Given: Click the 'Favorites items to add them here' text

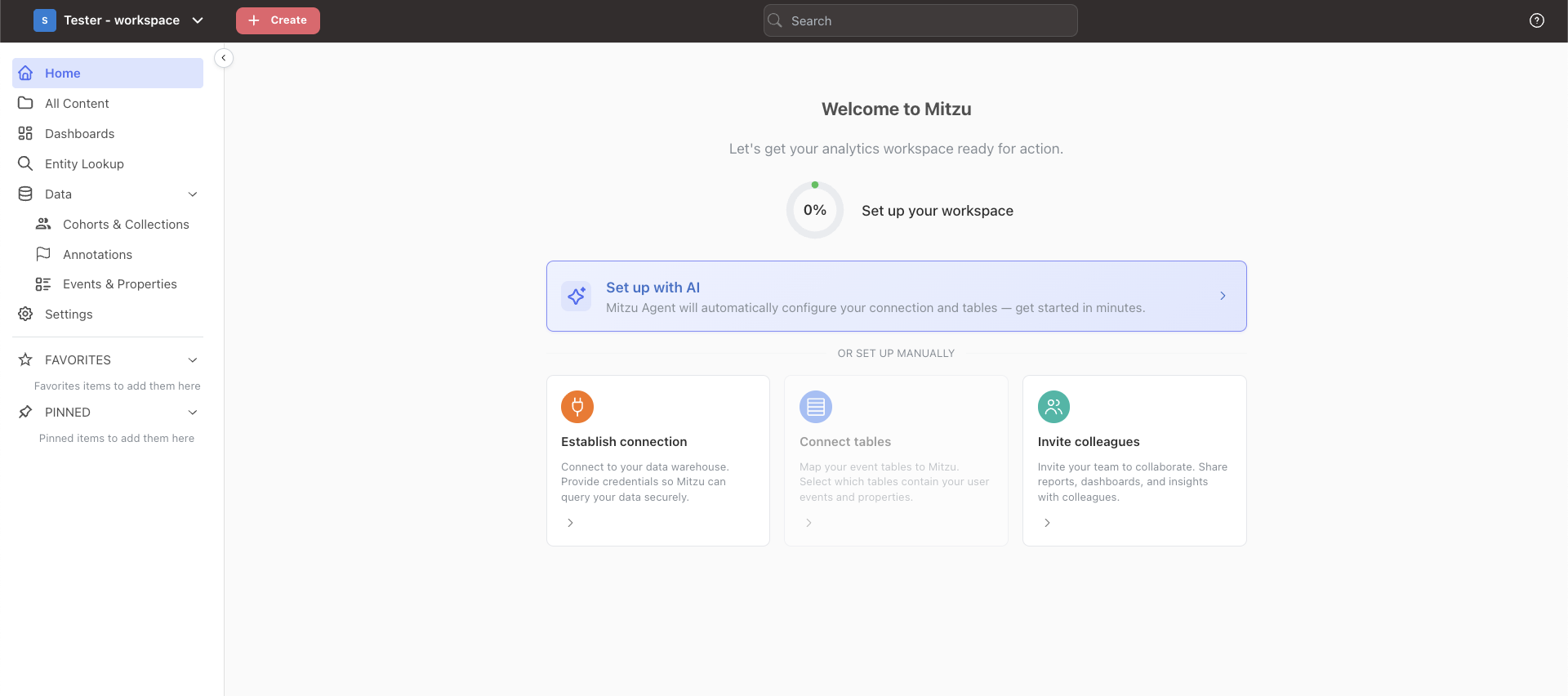Looking at the screenshot, I should [x=117, y=386].
